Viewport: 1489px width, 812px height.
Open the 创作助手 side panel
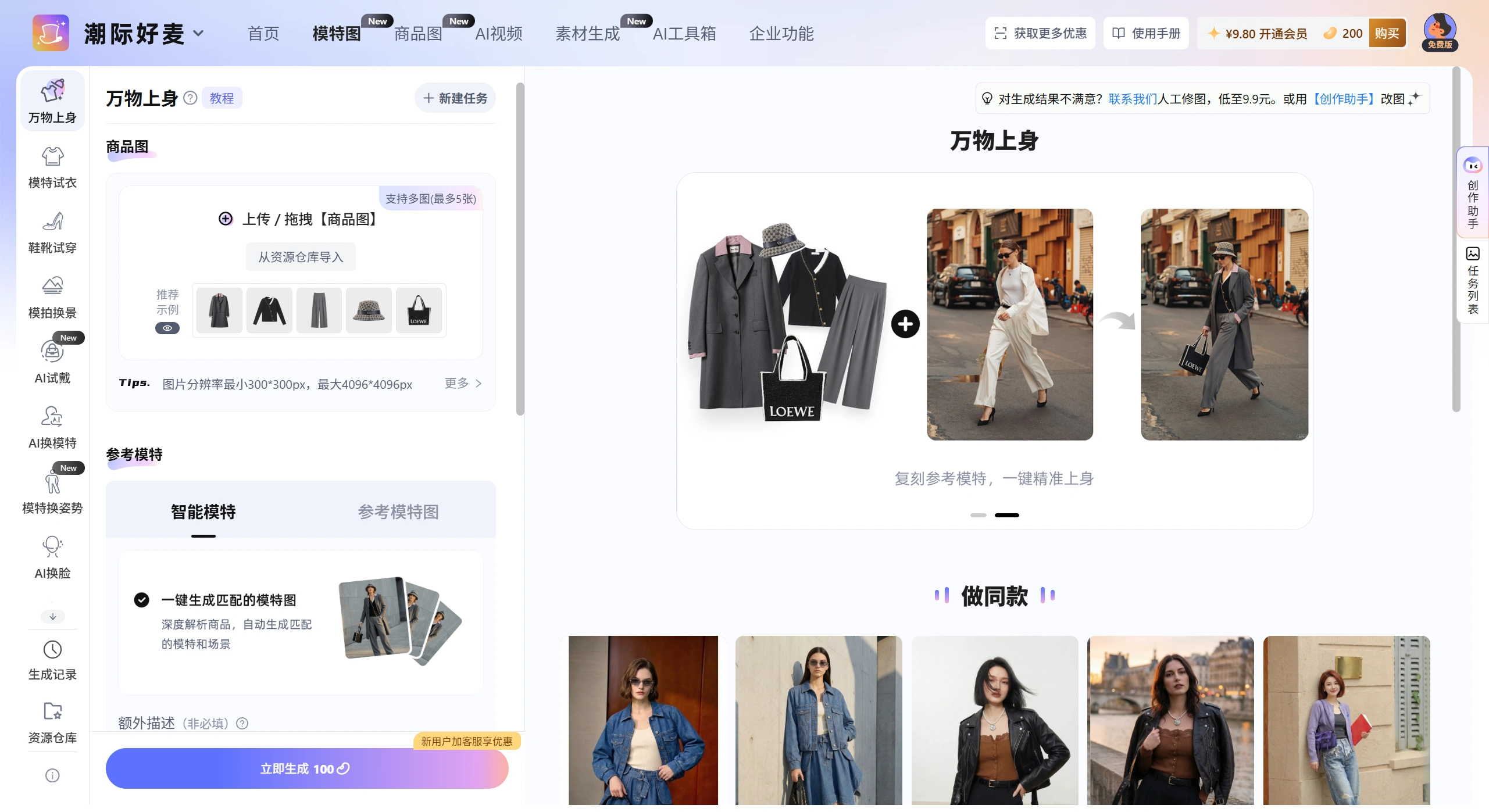coord(1472,192)
